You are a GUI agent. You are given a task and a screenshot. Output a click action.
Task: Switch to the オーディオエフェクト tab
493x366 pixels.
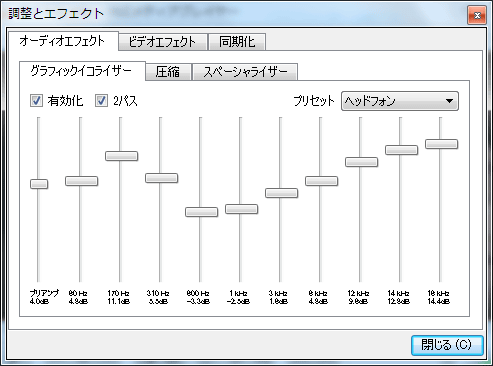[x=63, y=41]
